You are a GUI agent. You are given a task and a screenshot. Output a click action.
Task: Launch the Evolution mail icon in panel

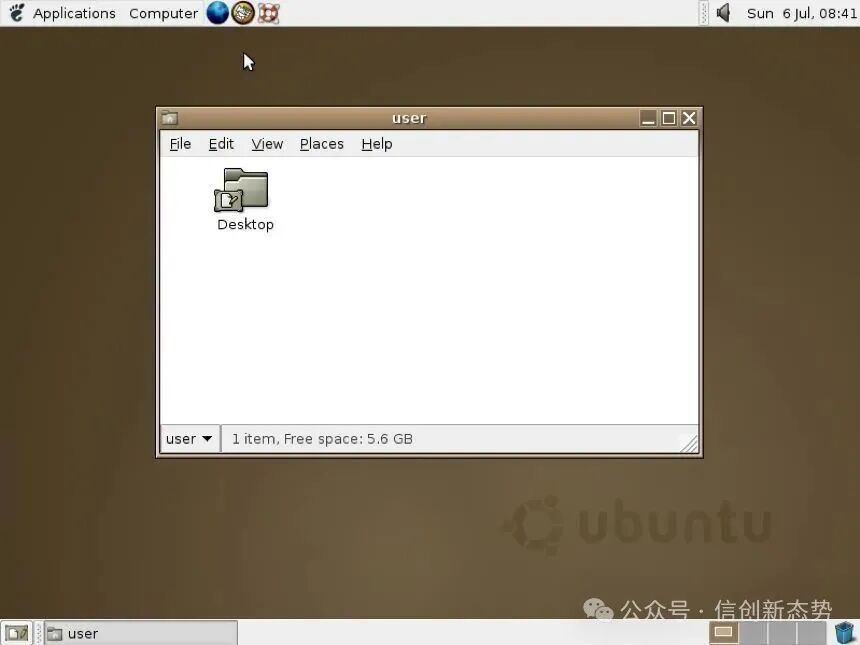tap(242, 13)
